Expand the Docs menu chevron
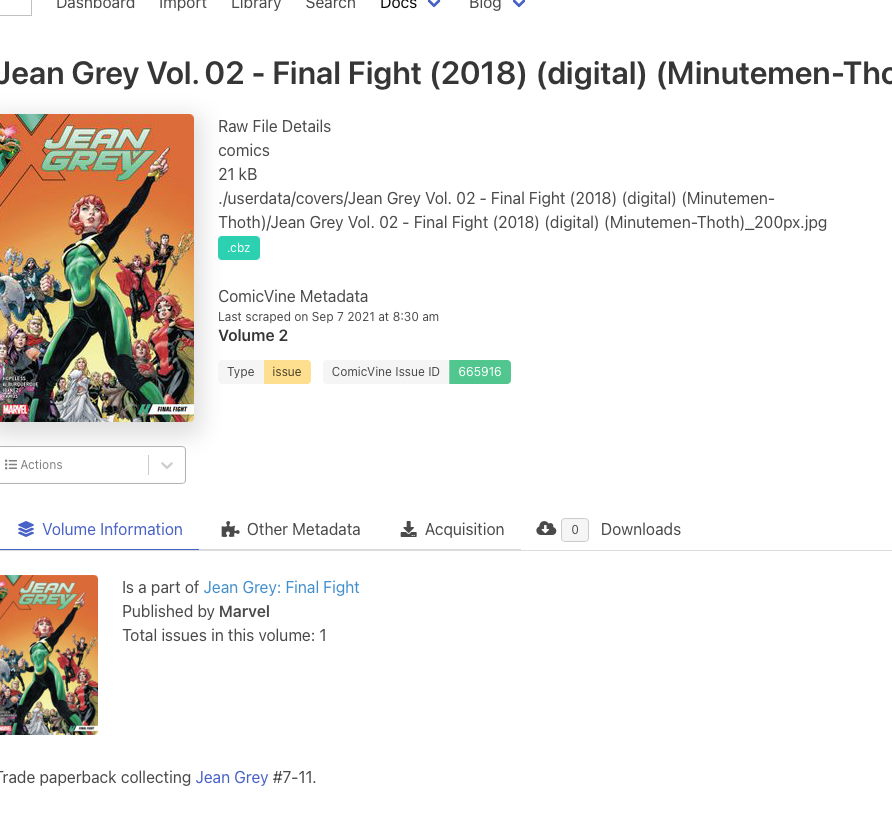This screenshot has width=892, height=826. tap(434, 4)
